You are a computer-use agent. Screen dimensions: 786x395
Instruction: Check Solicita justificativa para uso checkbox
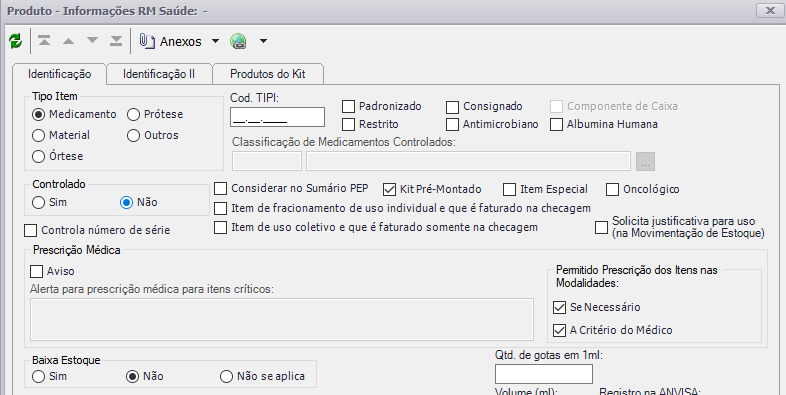coord(602,228)
